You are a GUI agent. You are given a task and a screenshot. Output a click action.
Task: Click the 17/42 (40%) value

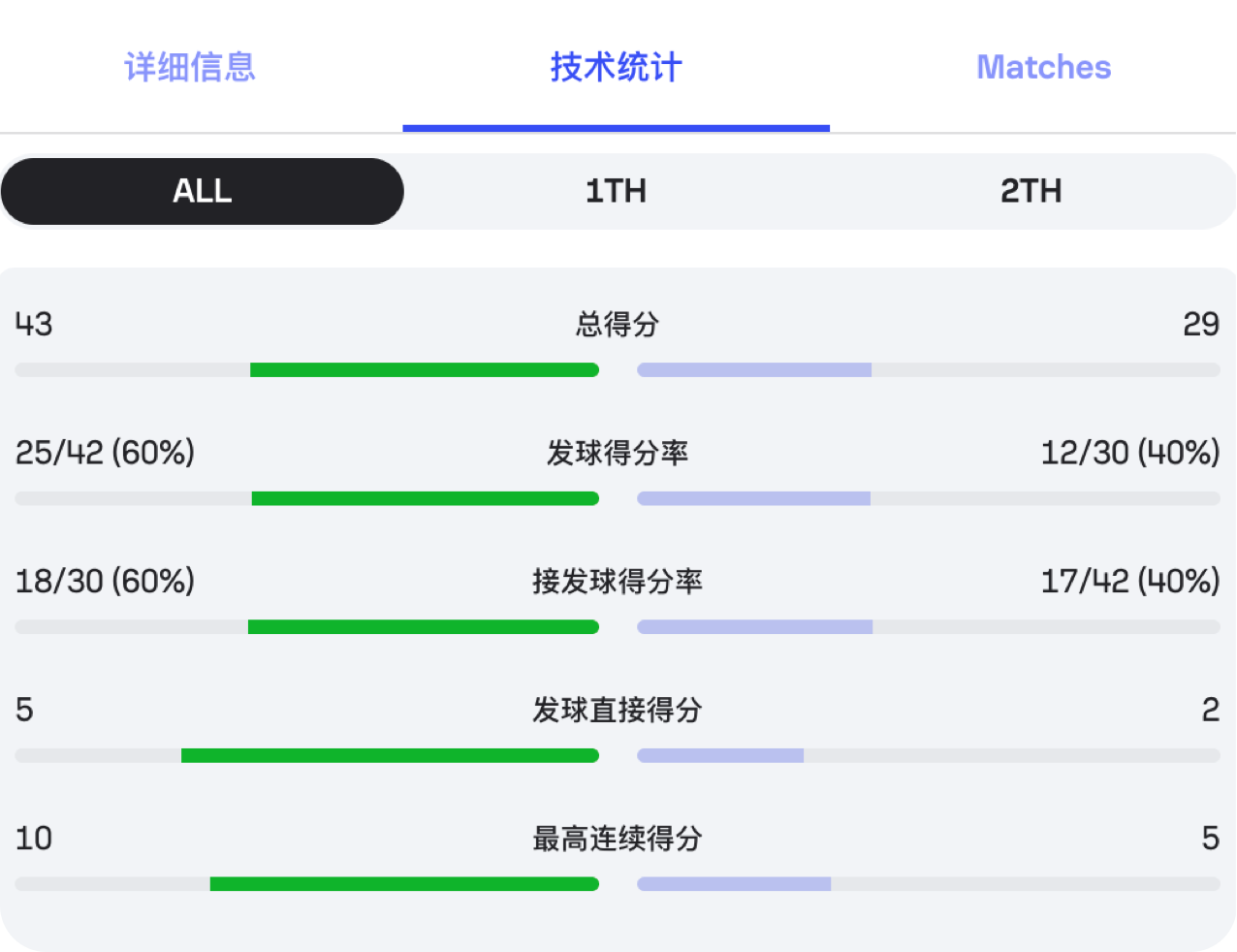[1129, 582]
